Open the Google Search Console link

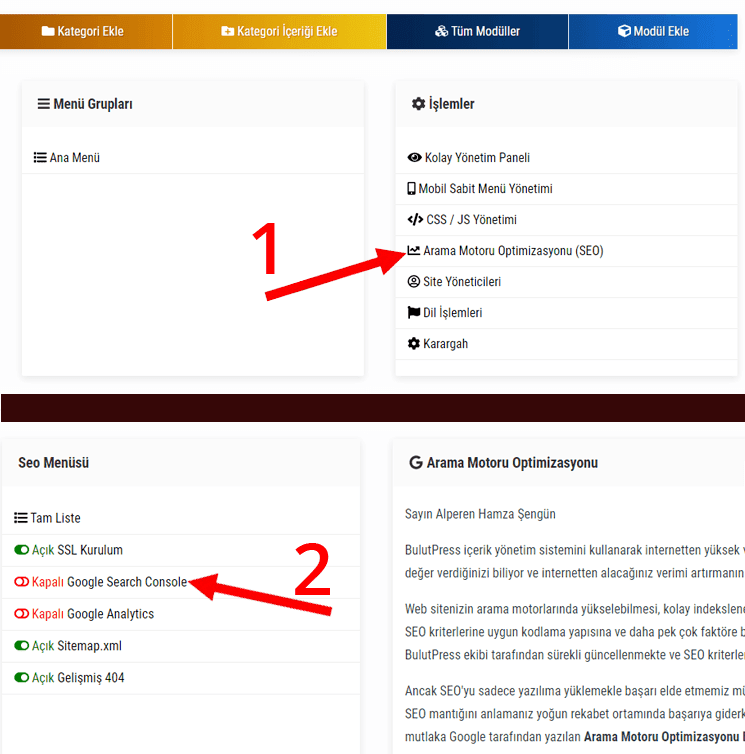coord(127,582)
